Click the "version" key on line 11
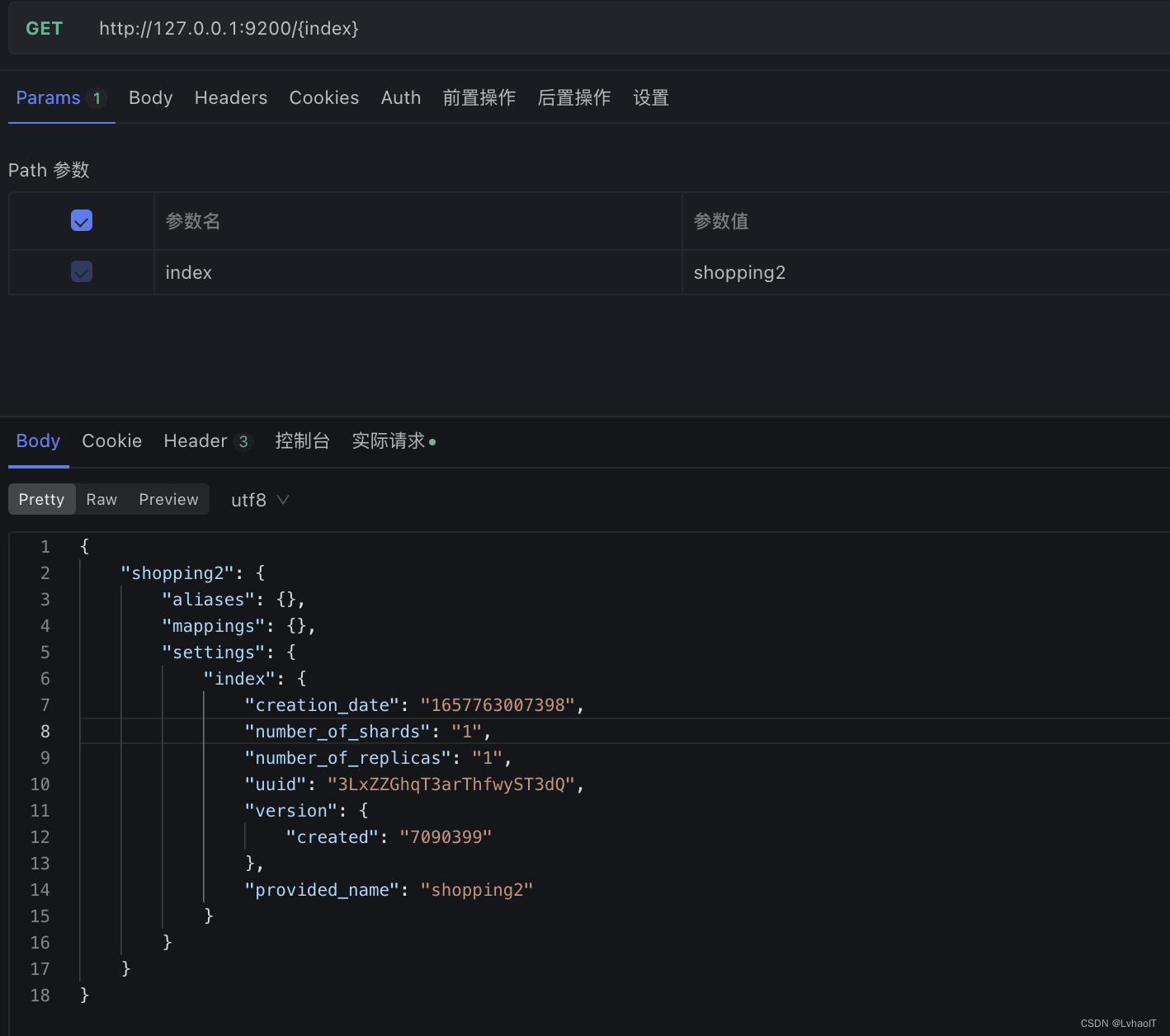The height and width of the screenshot is (1036, 1170). [290, 811]
